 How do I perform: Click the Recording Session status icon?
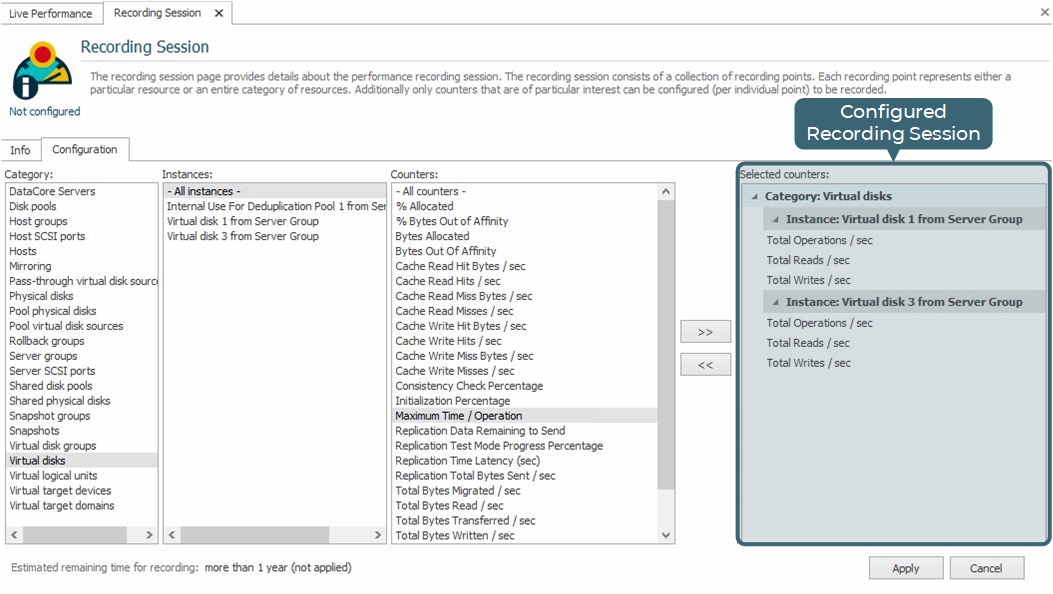click(43, 70)
